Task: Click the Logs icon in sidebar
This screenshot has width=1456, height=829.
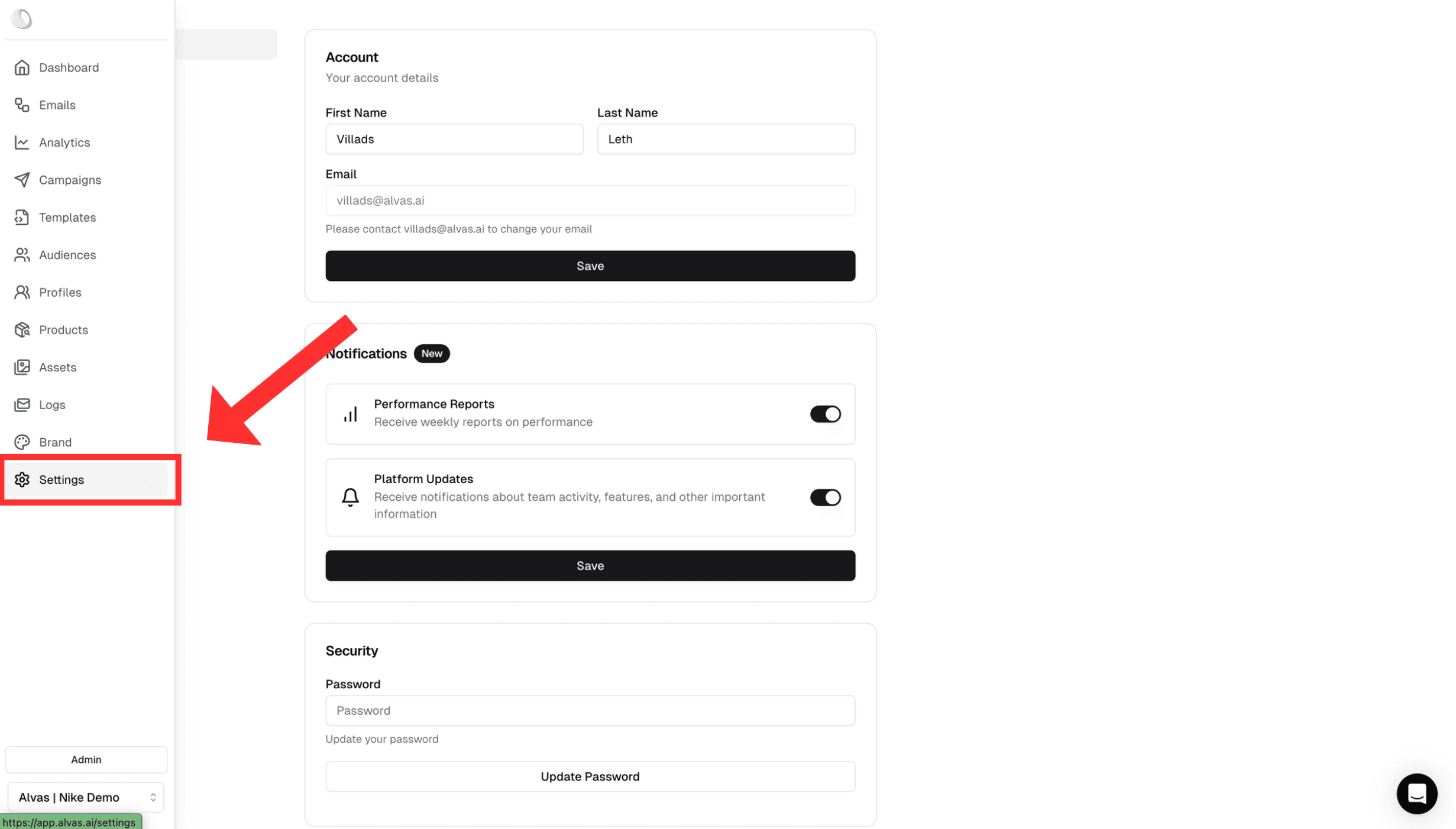Action: click(22, 404)
